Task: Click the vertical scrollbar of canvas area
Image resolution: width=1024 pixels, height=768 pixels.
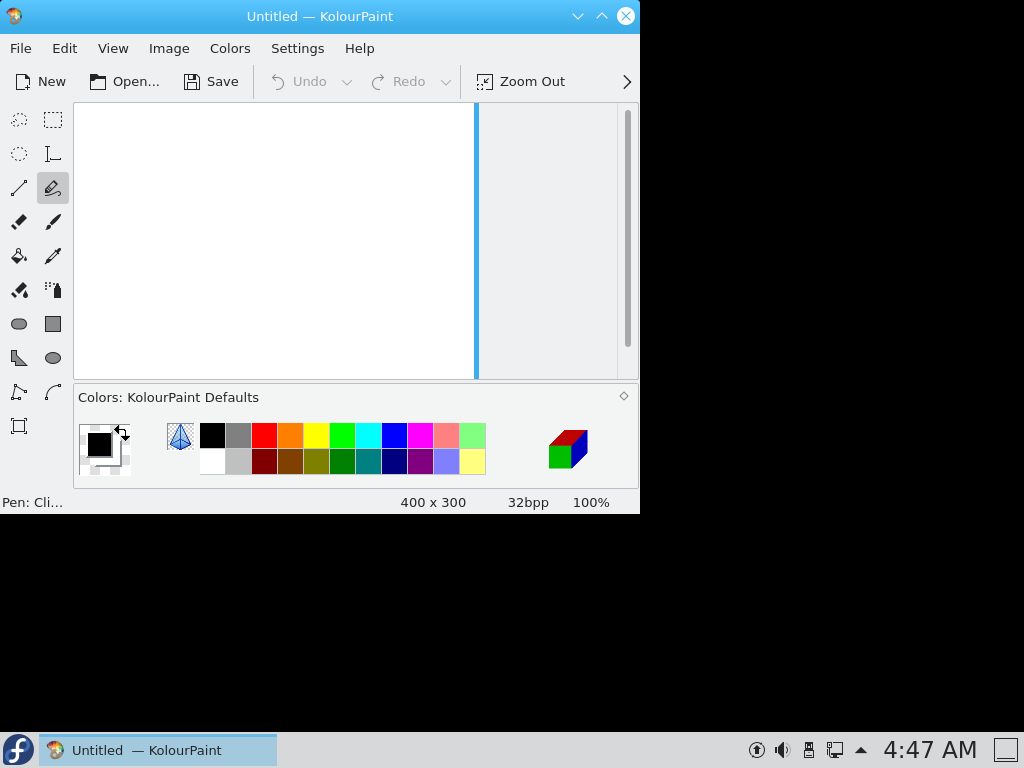Action: (628, 229)
